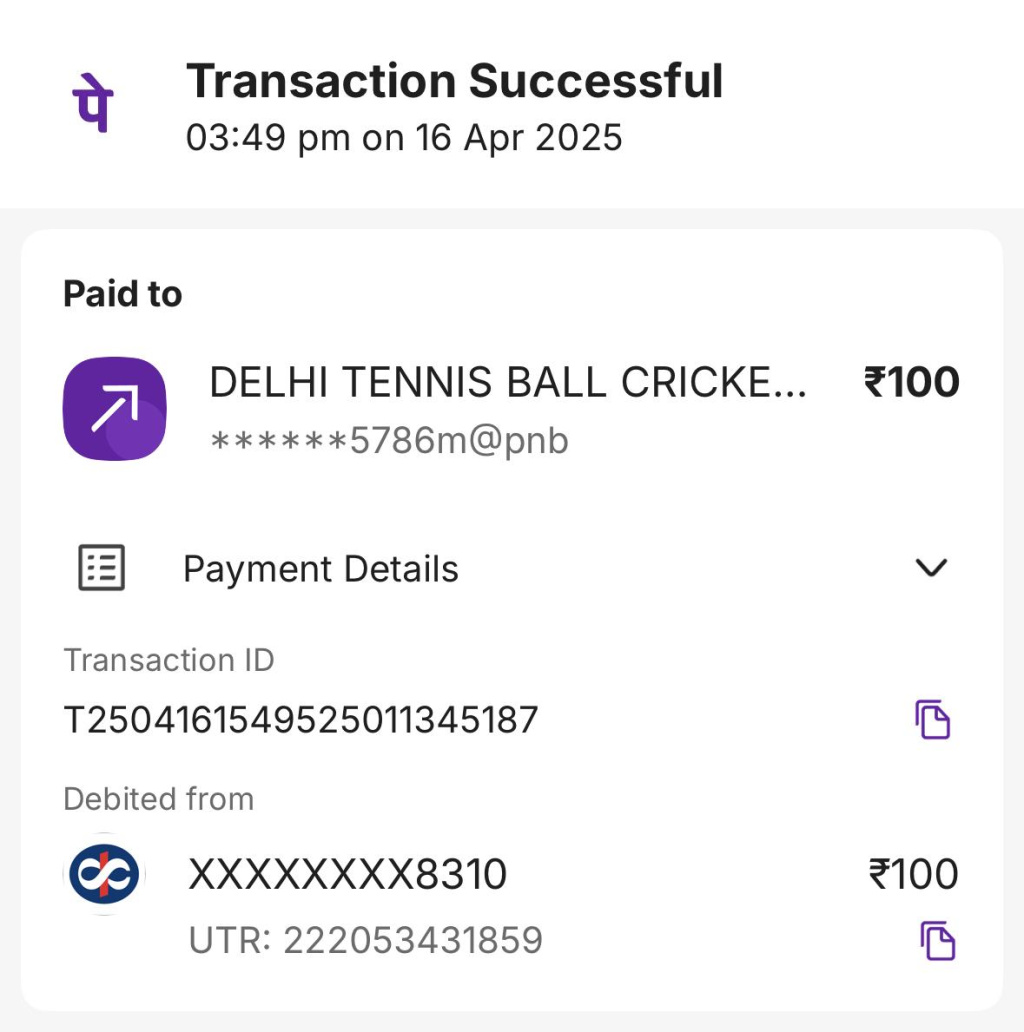Copy the UTR number using copy icon

click(937, 941)
